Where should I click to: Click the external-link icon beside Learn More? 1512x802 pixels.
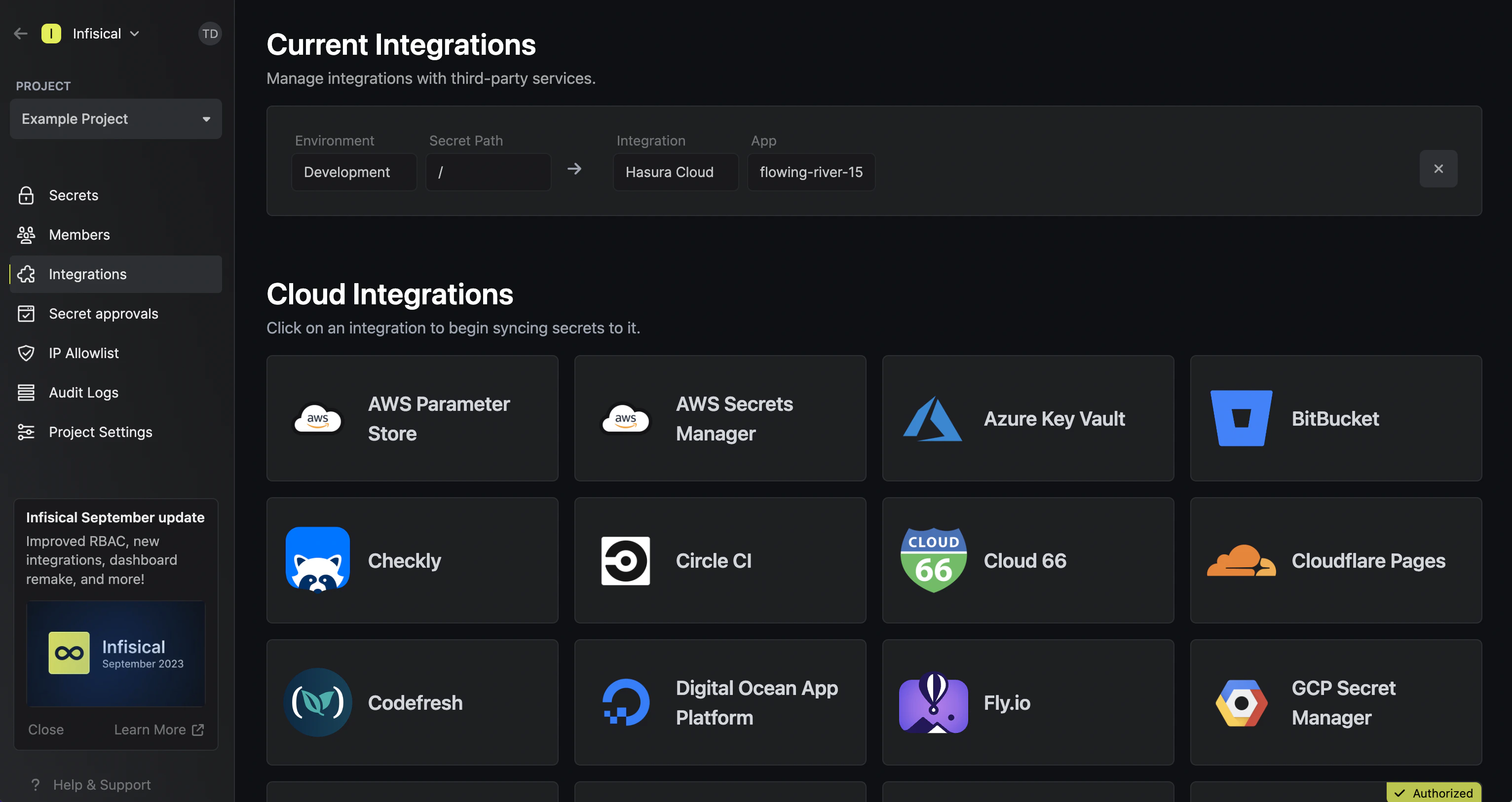coord(198,729)
